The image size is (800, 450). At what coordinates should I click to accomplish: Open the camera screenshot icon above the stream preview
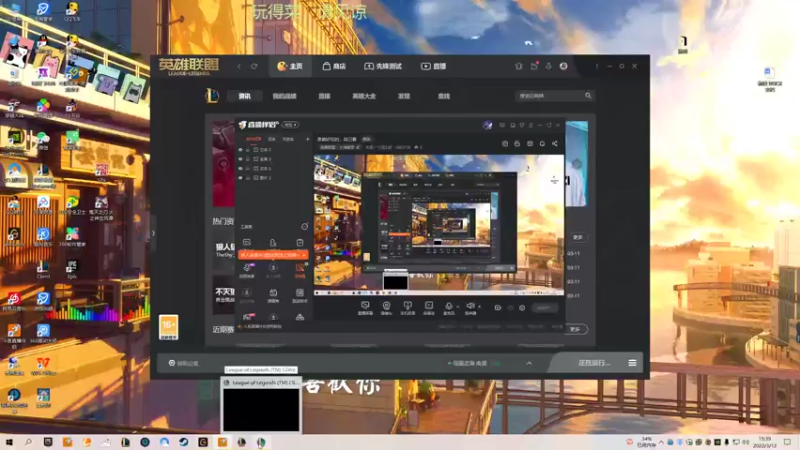coord(505,144)
